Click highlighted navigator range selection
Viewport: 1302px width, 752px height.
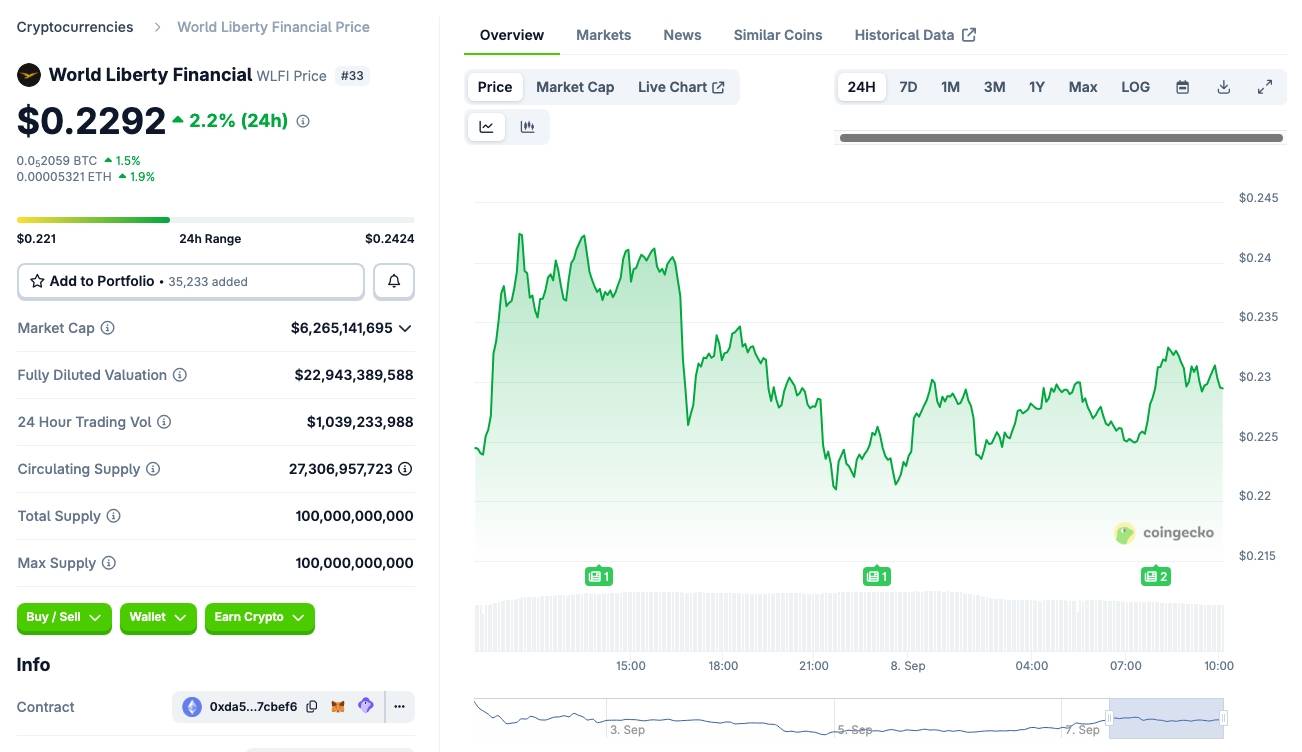pos(1166,718)
